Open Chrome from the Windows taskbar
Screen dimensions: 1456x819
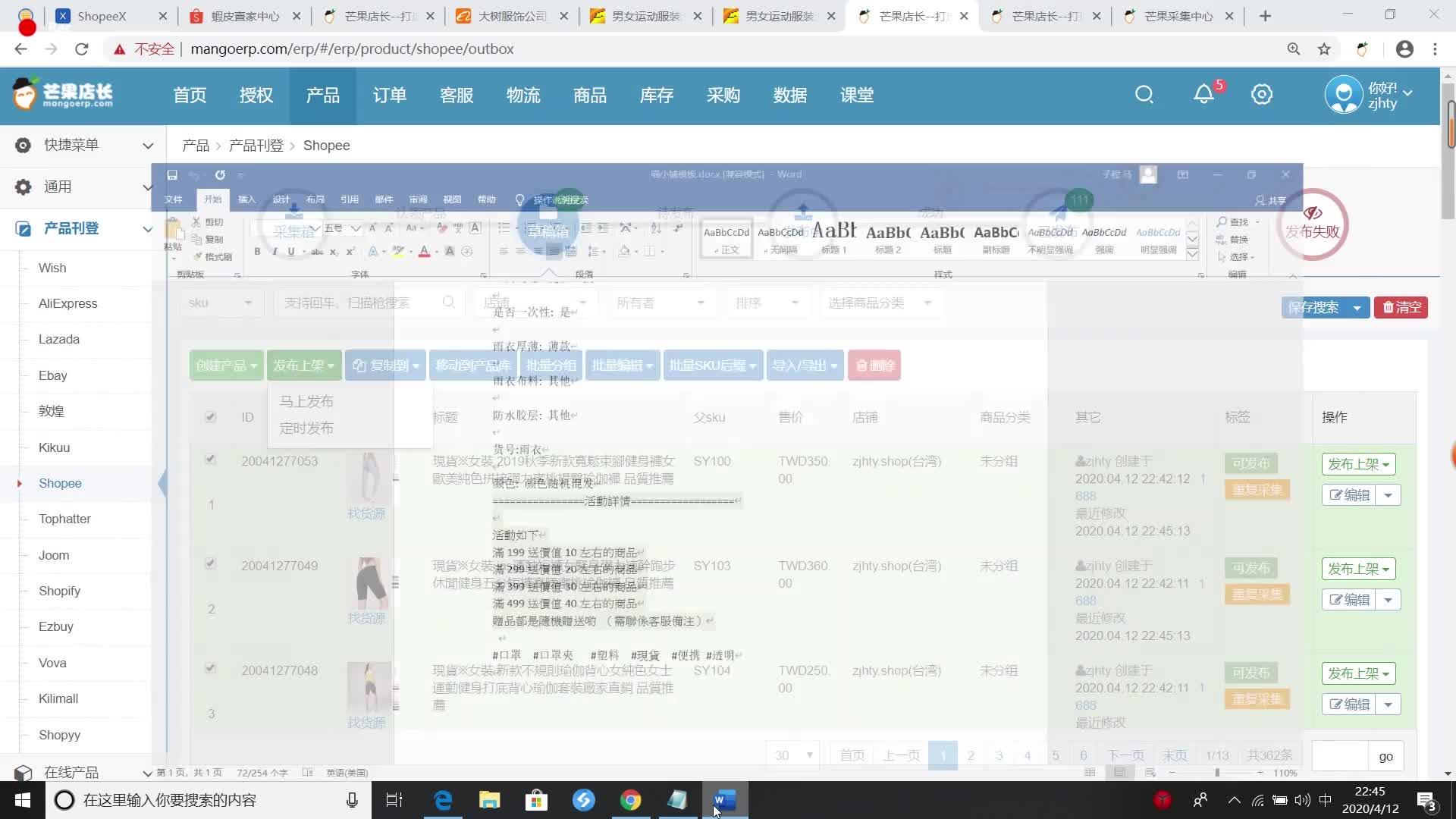point(630,800)
